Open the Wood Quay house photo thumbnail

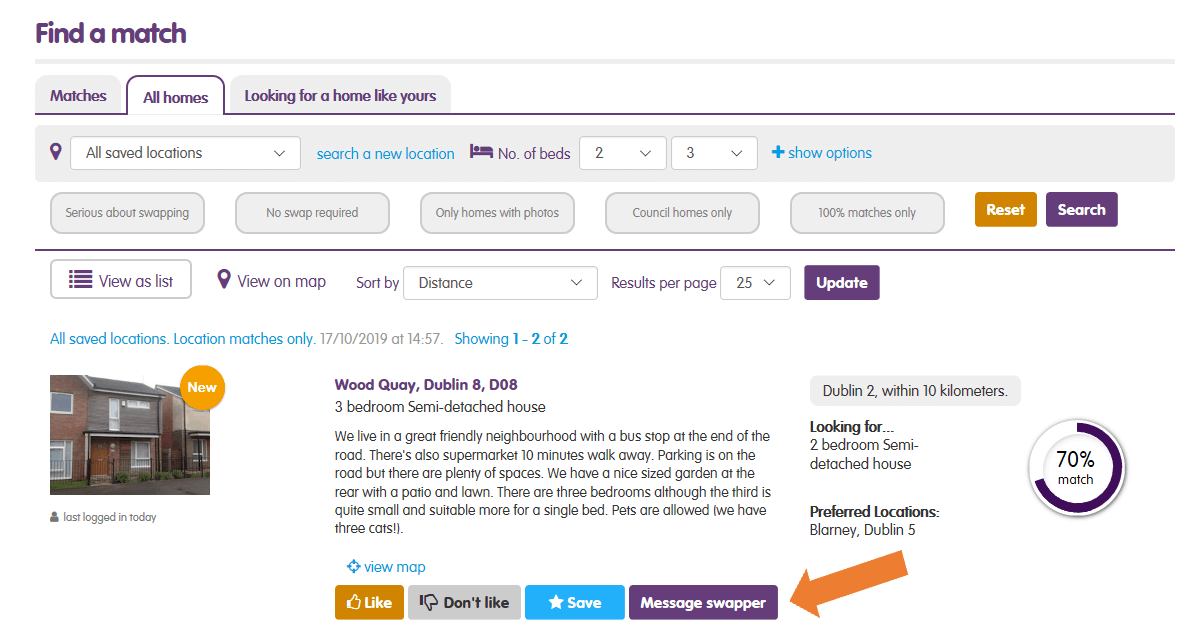pos(130,435)
